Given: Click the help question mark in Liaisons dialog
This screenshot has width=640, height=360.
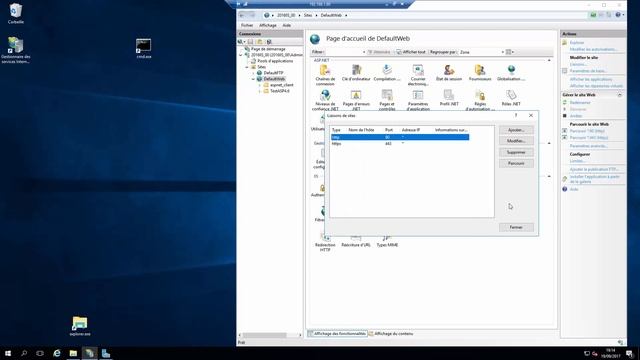Looking at the screenshot, I should tap(516, 116).
